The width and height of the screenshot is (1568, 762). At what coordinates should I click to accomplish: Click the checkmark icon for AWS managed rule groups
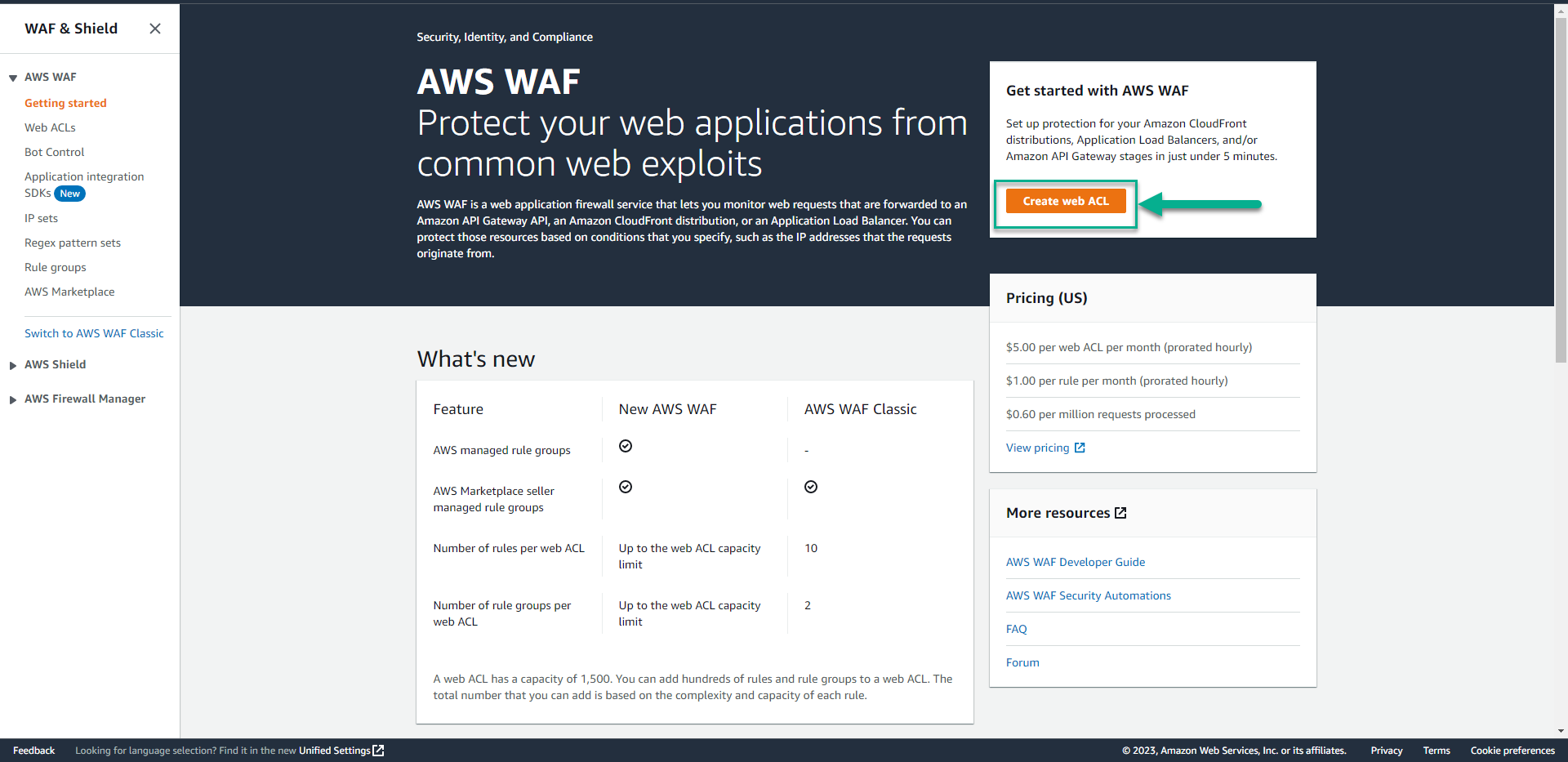tap(626, 446)
